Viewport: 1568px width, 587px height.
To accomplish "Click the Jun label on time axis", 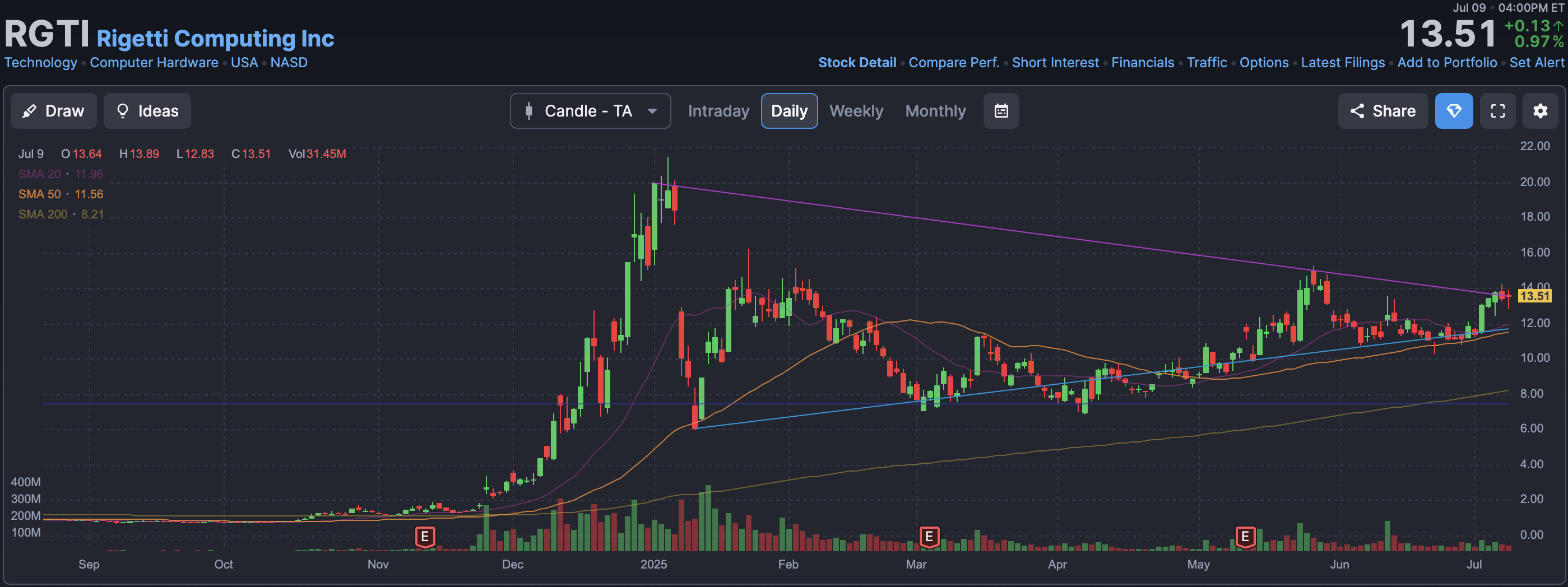I will click(x=1339, y=565).
